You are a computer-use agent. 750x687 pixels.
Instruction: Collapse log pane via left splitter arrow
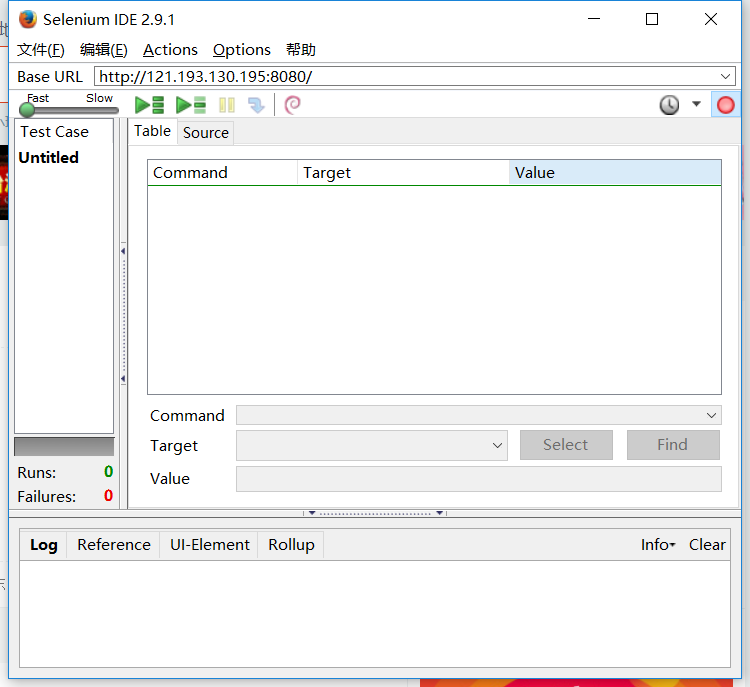coord(312,513)
